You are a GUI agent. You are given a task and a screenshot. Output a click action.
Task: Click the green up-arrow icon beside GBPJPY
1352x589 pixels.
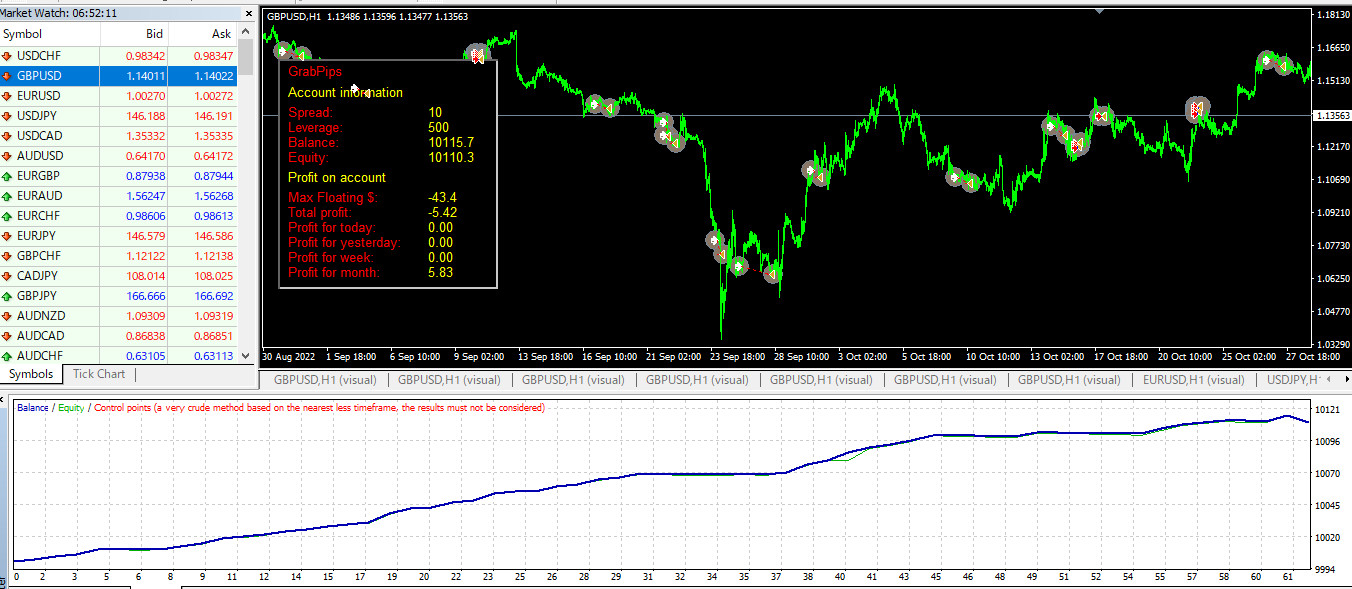coord(8,296)
